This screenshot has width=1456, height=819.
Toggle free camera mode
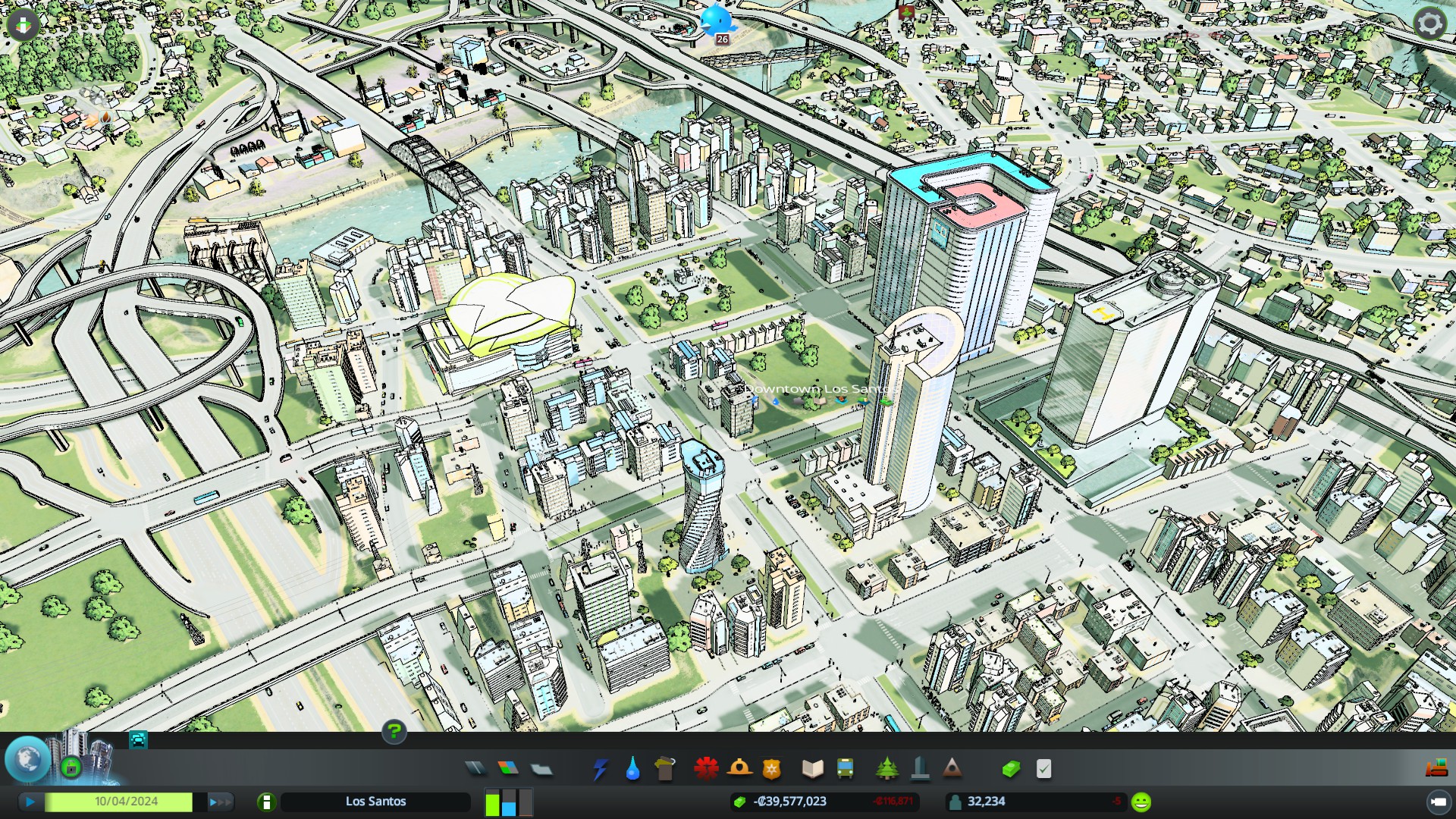tap(1438, 802)
